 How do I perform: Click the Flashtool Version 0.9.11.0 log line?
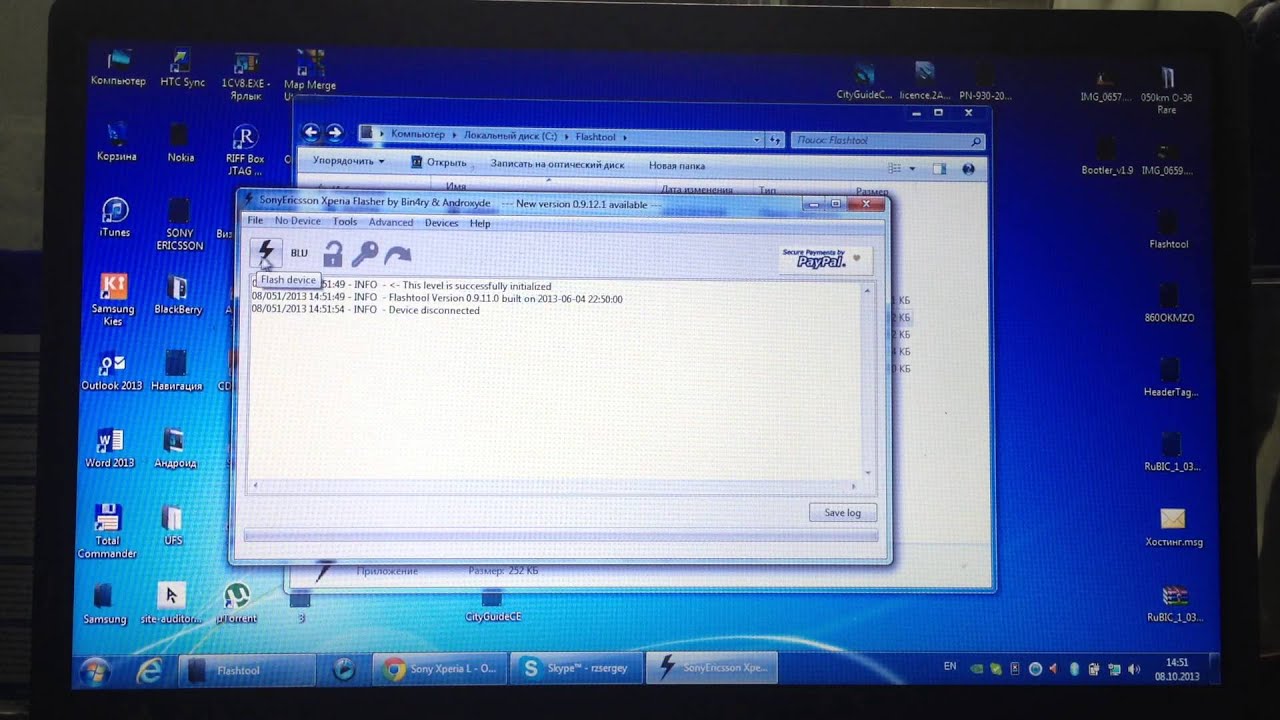pyautogui.click(x=437, y=298)
